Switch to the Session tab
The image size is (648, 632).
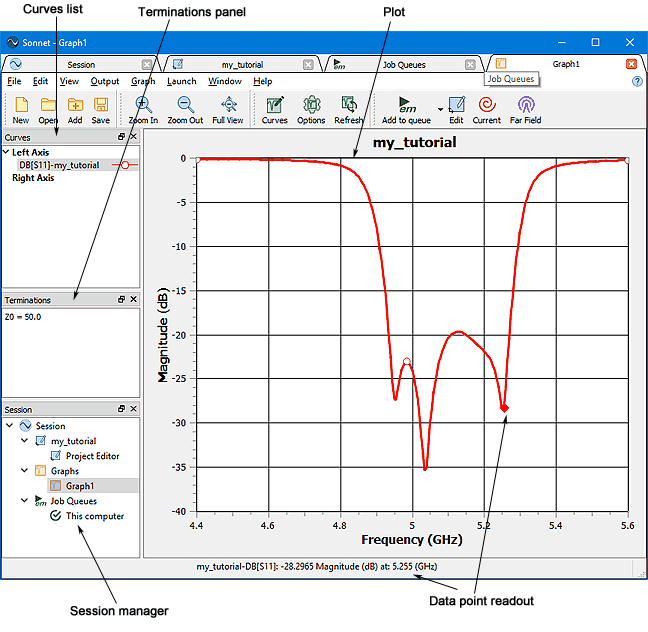[x=81, y=64]
